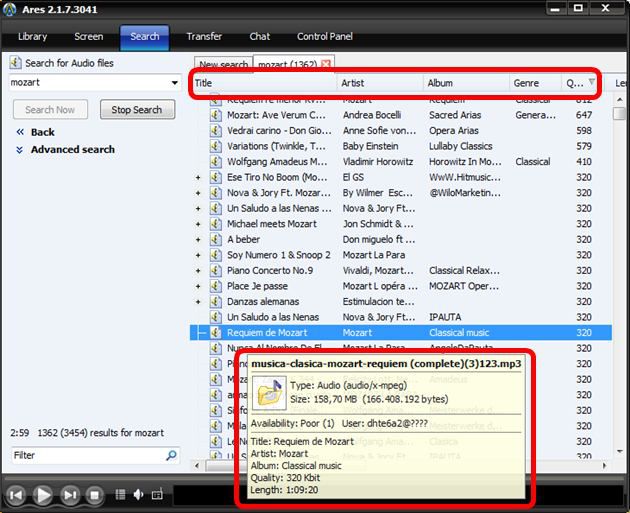Click the audio icon beside Soy Numero 1 & Snoop 2
This screenshot has height=513, width=630.
216,255
